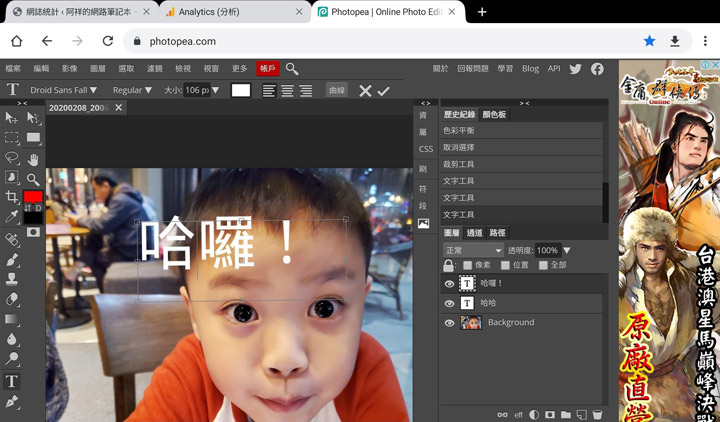Pick the Spot Healing bandage tool
Screen dimensions: 720x422
click(x=11, y=239)
